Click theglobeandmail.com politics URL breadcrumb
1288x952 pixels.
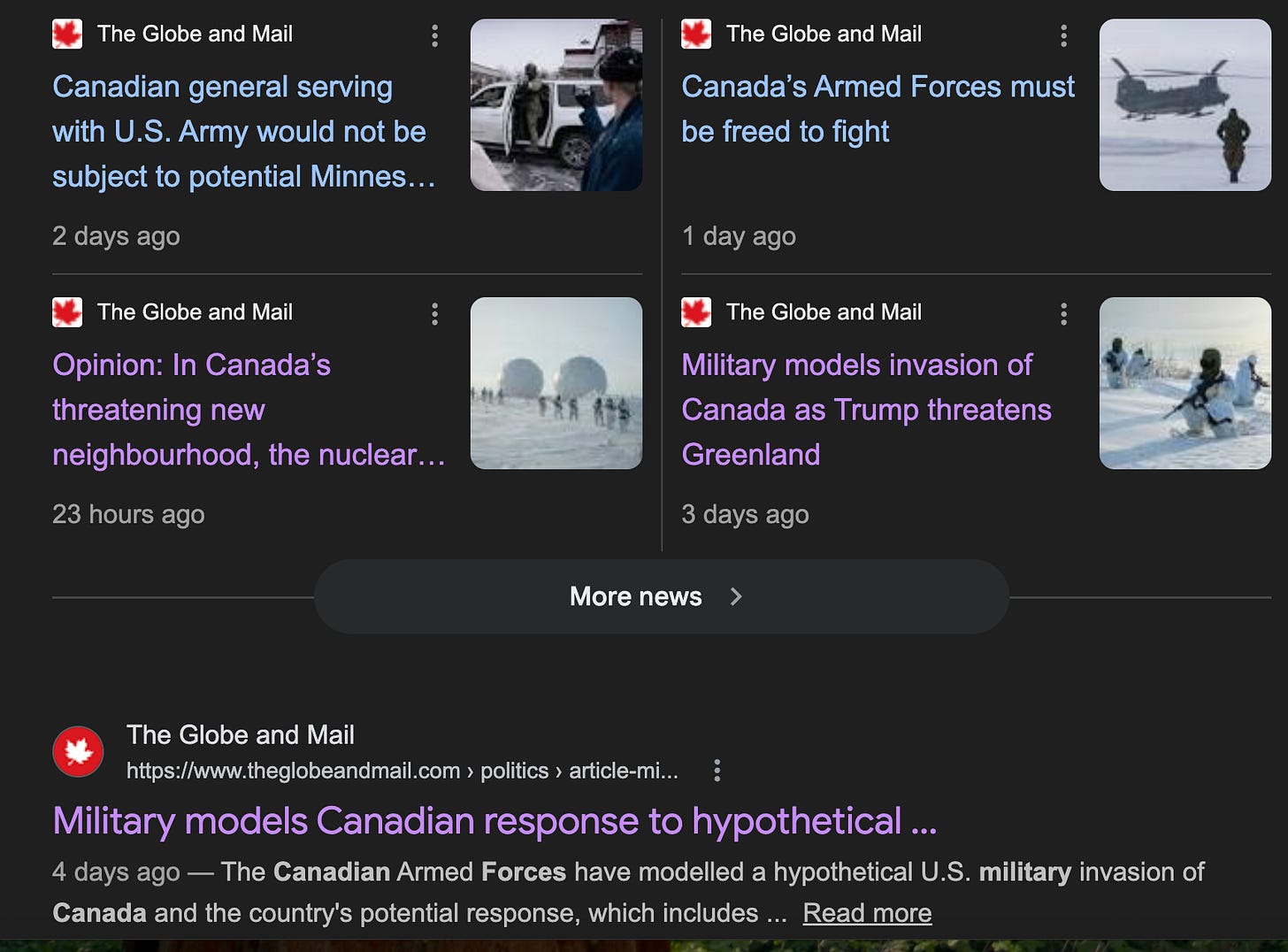(x=402, y=771)
